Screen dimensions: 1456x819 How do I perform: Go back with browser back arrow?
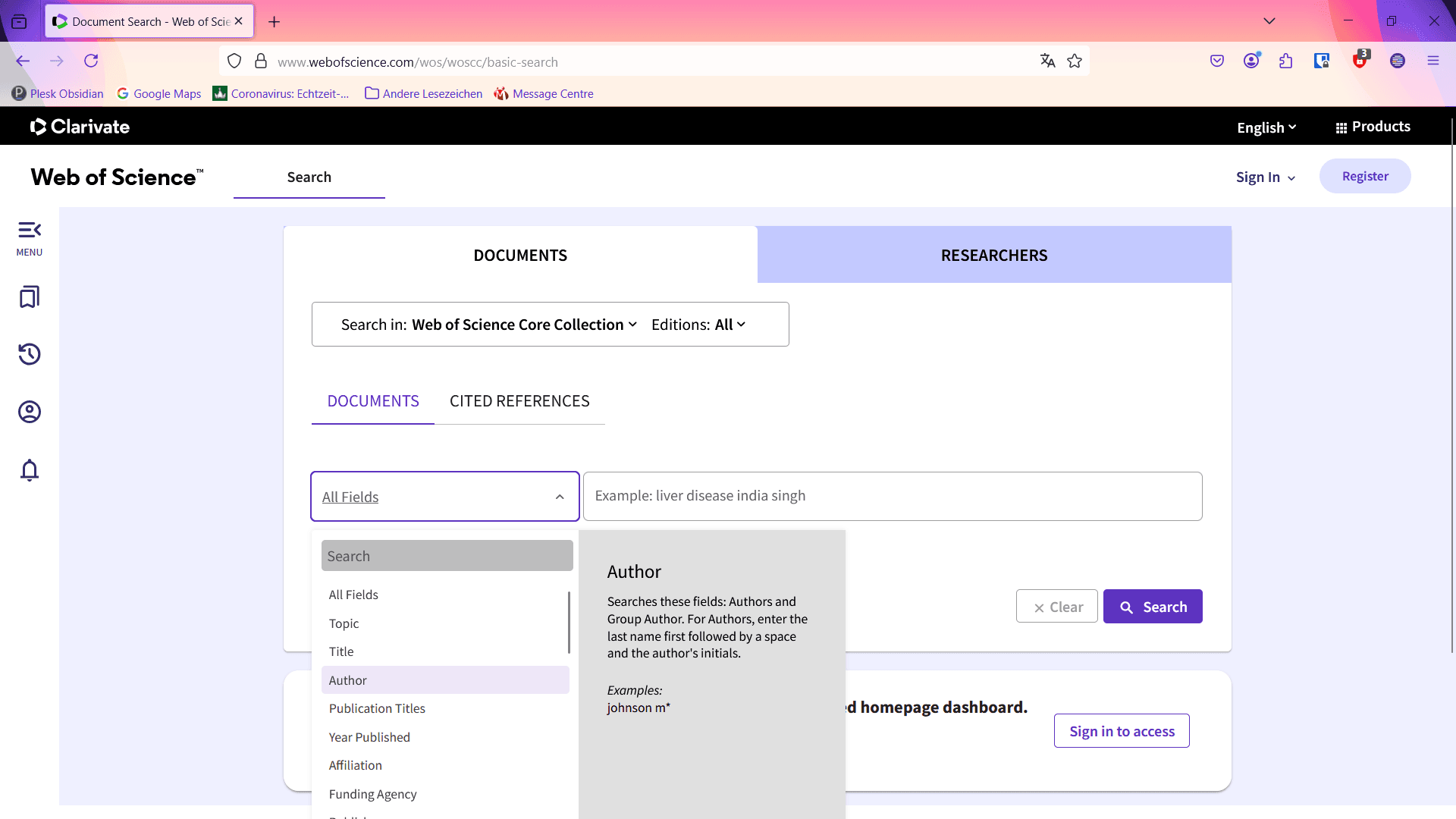tap(23, 61)
